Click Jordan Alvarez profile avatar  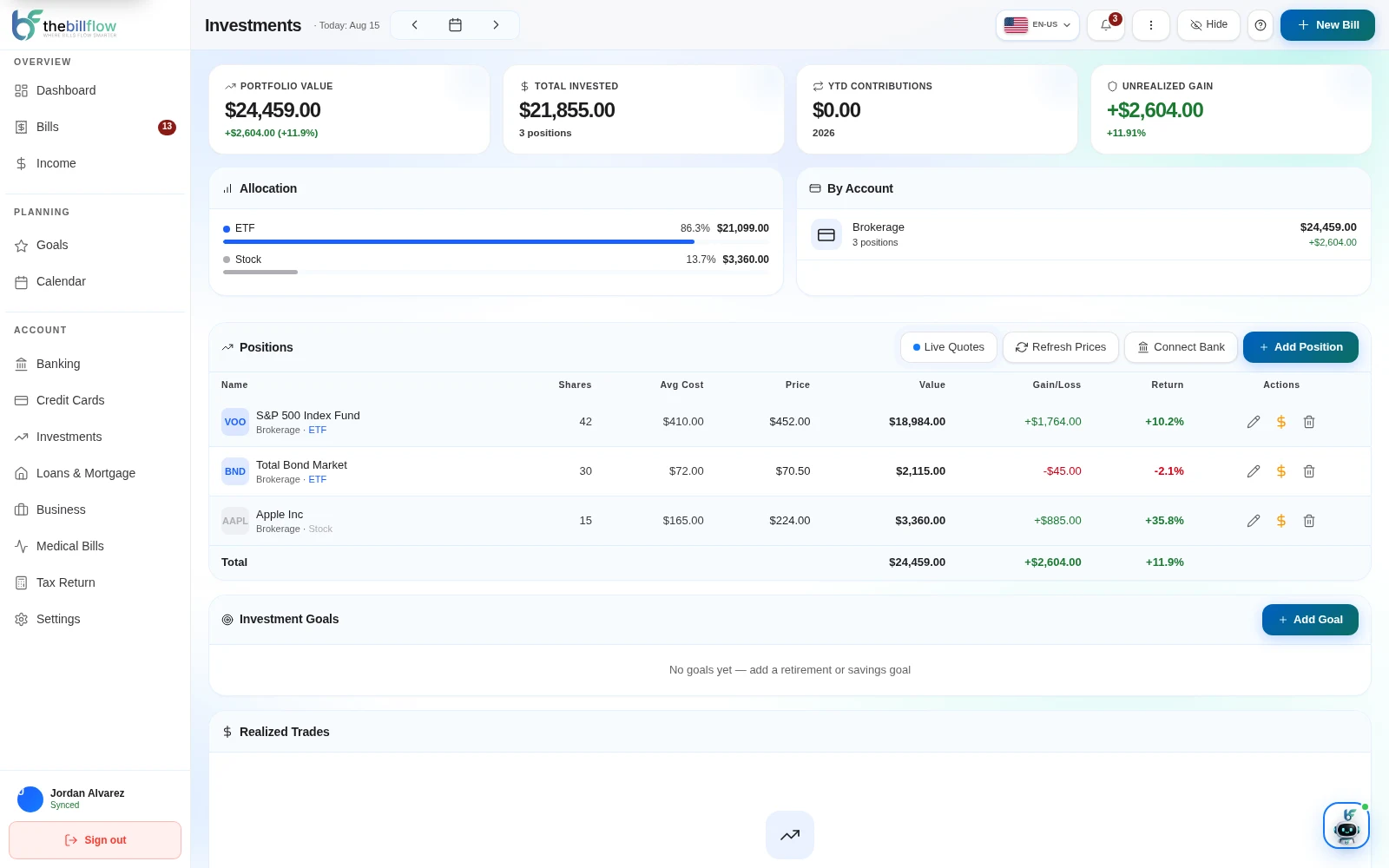(x=30, y=799)
